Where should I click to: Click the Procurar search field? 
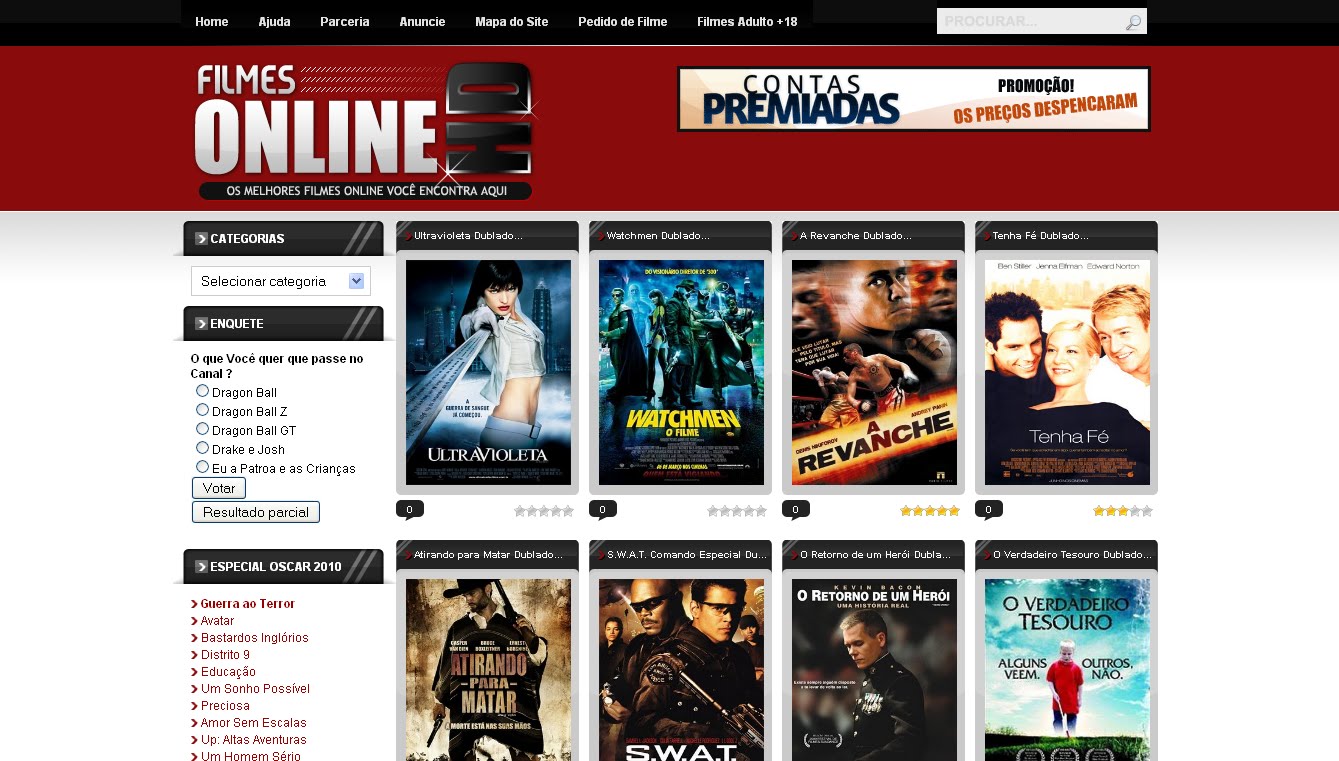[1030, 21]
